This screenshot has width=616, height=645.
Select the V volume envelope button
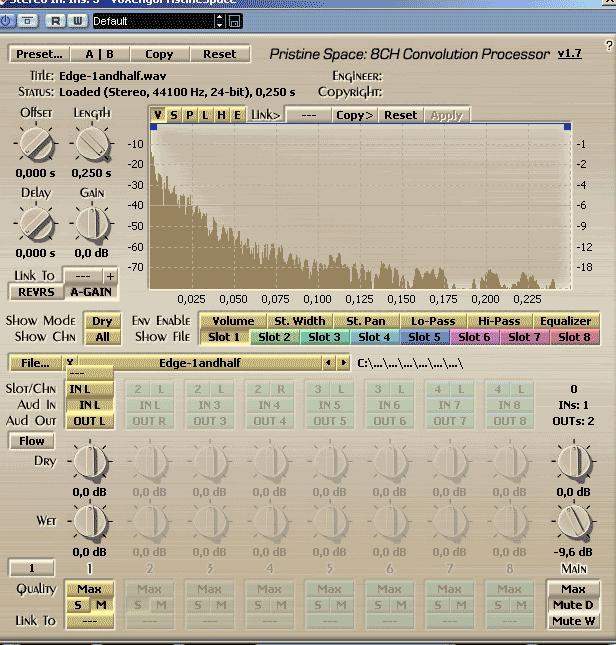(158, 115)
